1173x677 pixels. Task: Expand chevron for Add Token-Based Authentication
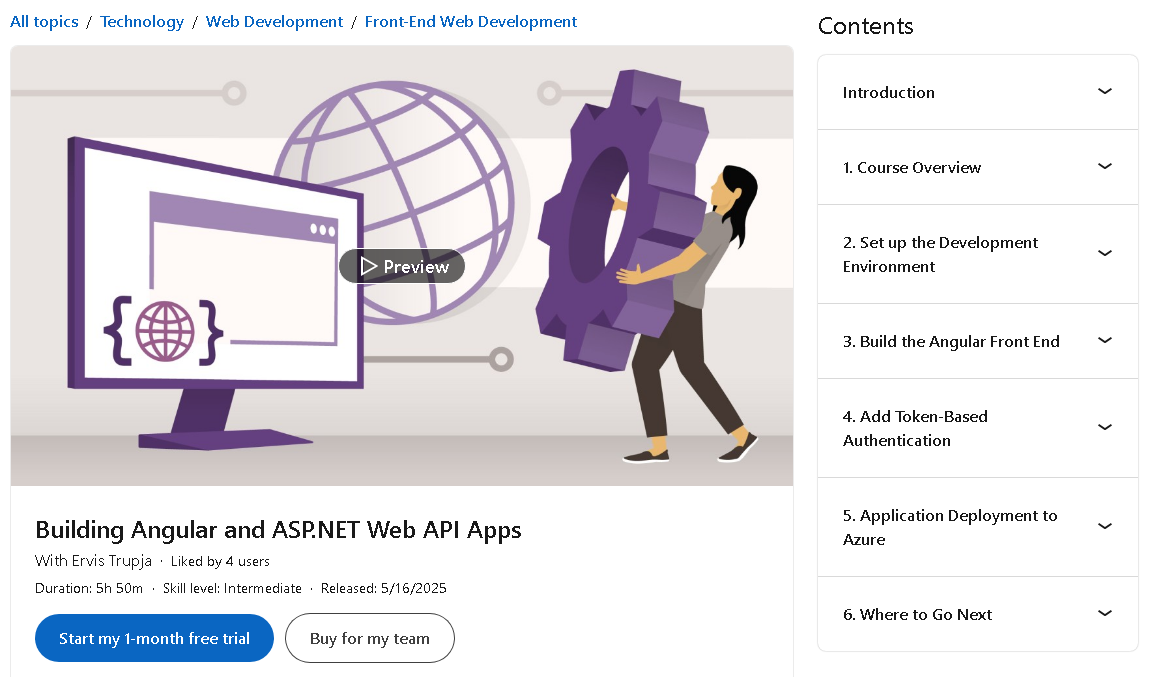pyautogui.click(x=1105, y=427)
